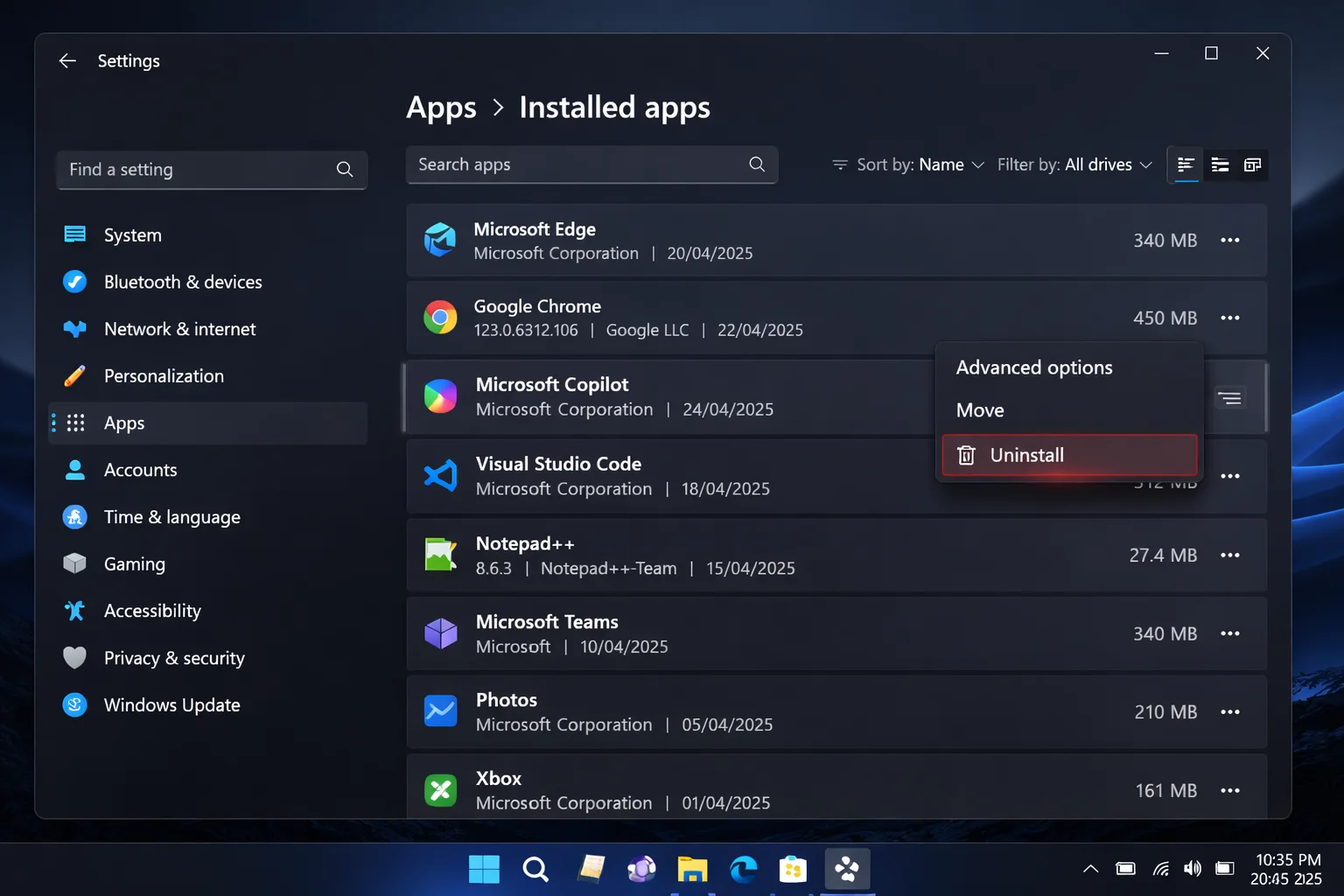Screen dimensions: 1344x896
Task: Select the Microsoft Copilot app icon
Action: (440, 396)
